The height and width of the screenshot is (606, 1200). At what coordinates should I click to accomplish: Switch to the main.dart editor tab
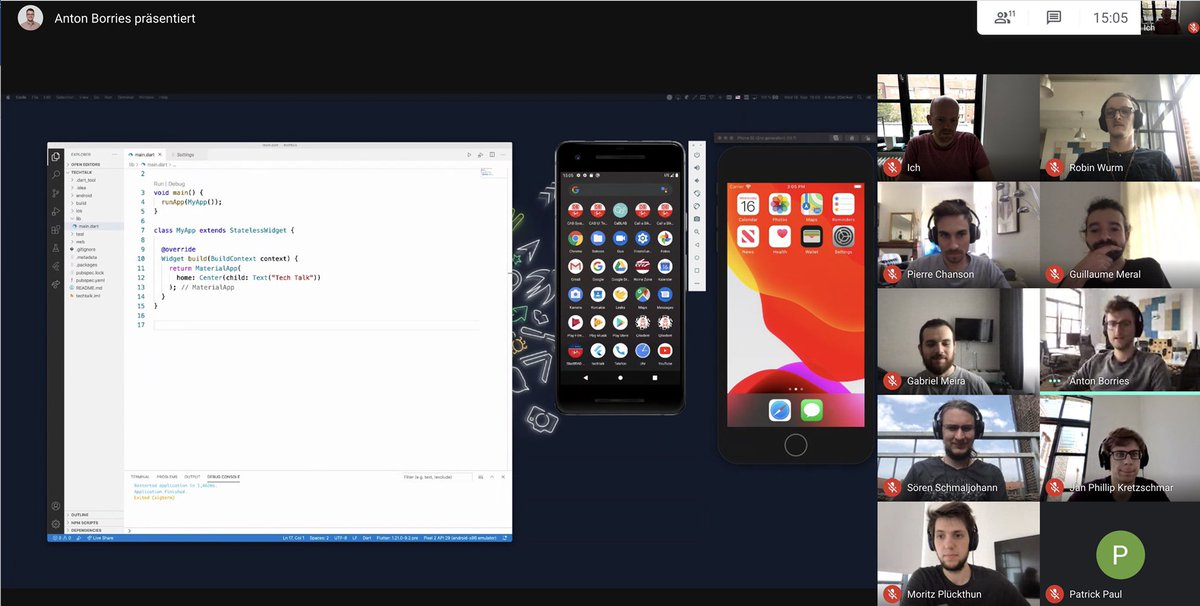(x=146, y=155)
